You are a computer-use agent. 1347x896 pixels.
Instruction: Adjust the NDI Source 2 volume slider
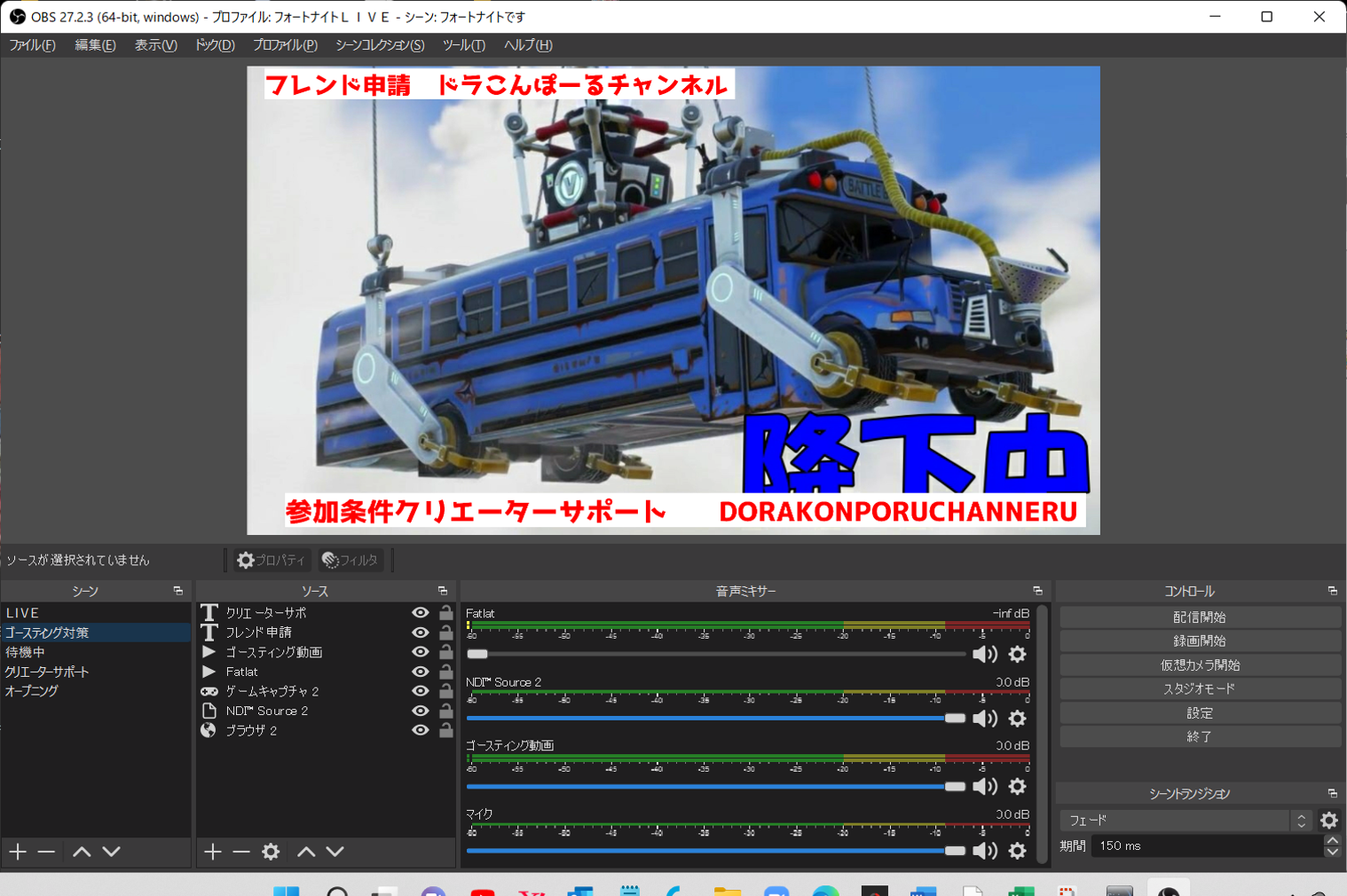tap(716, 719)
